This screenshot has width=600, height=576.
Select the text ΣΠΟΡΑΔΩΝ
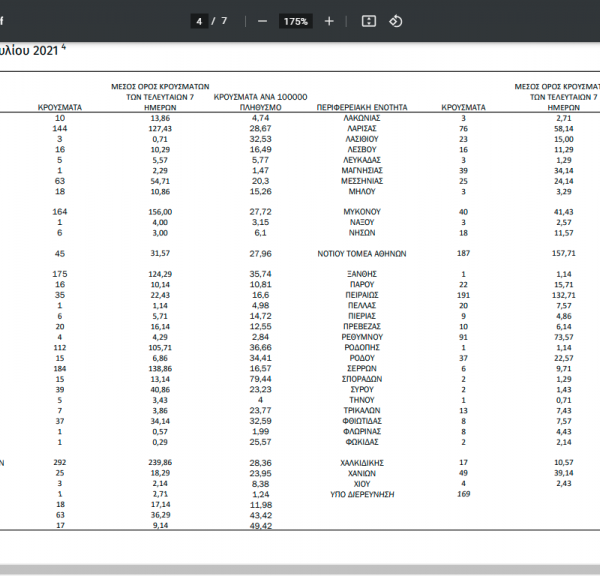pyautogui.click(x=362, y=379)
